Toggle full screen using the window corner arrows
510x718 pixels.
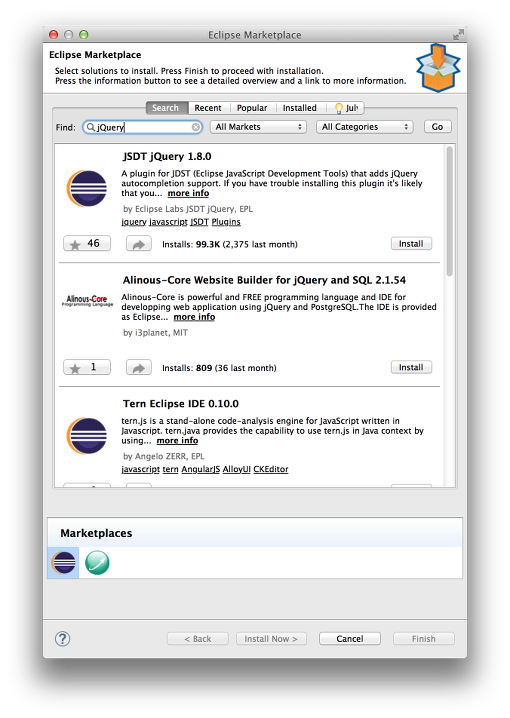coord(458,34)
